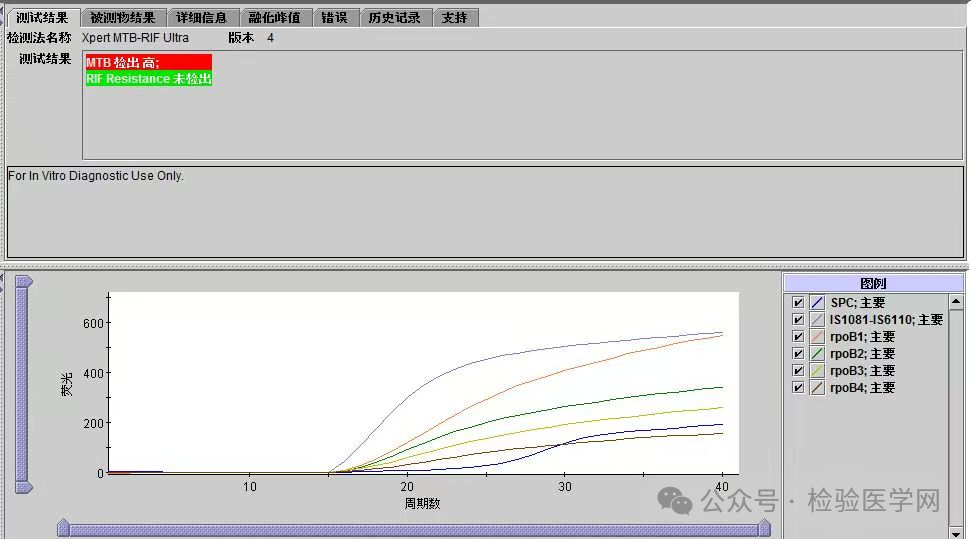Open the 支持 tab
This screenshot has height=539, width=971.
coord(455,18)
